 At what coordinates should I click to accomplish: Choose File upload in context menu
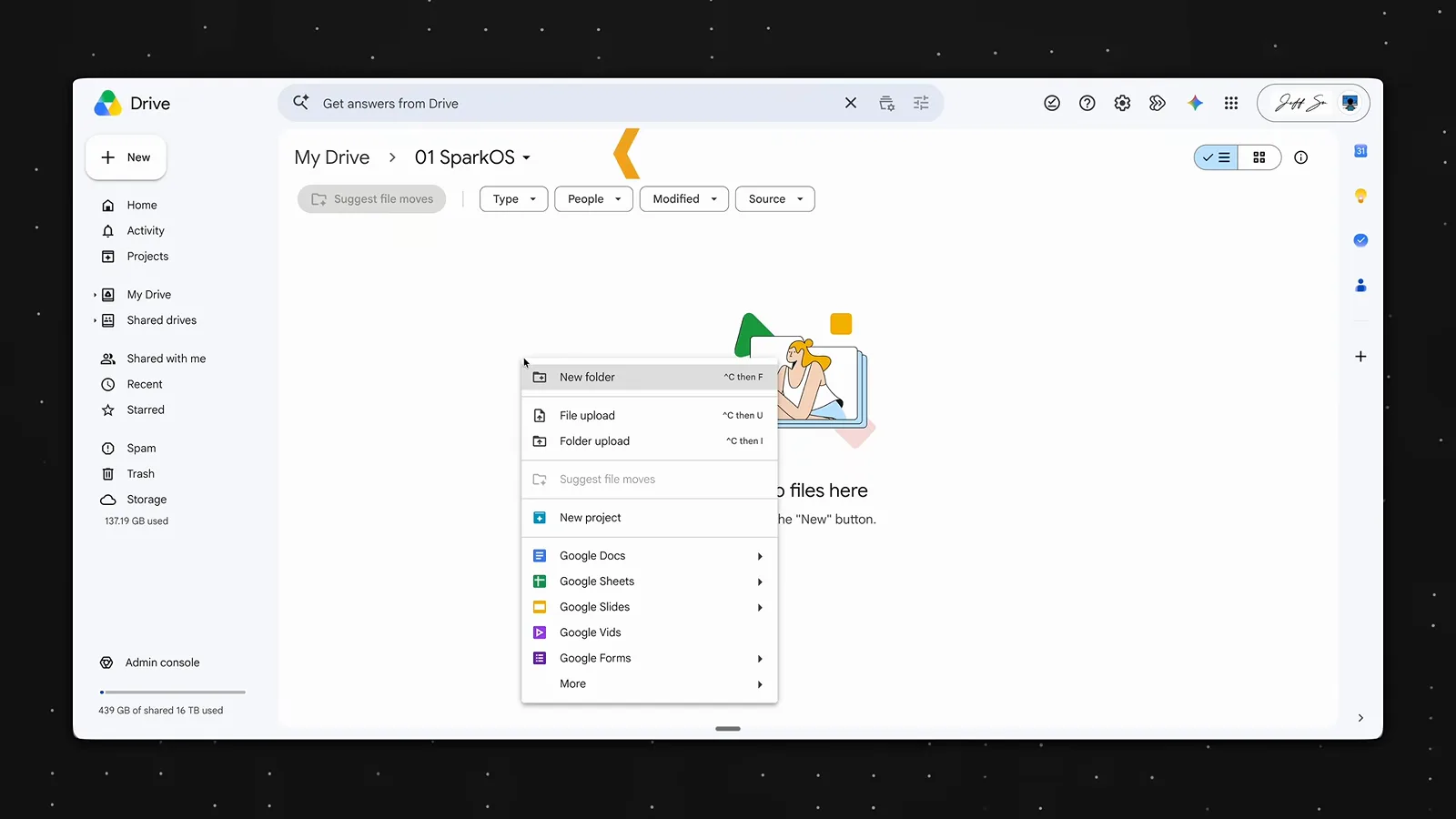pyautogui.click(x=650, y=415)
